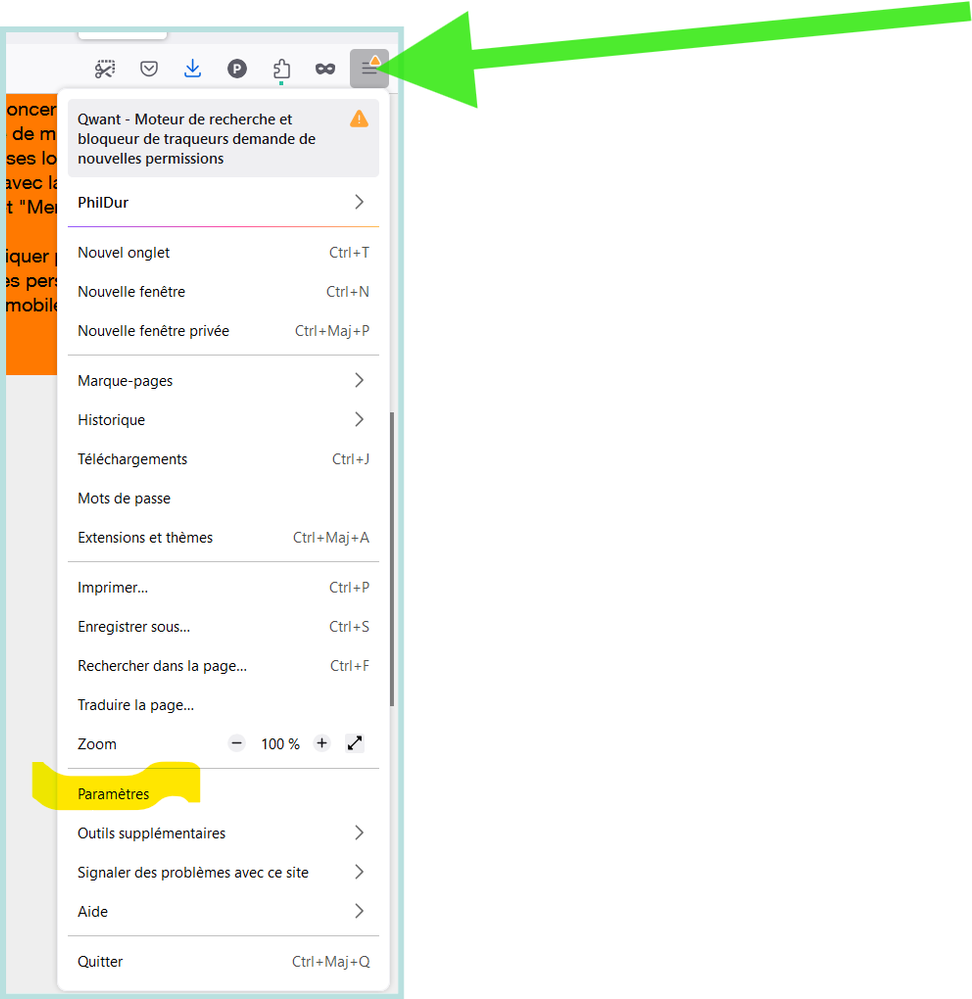Image resolution: width=972 pixels, height=999 pixels.
Task: Increase zoom with the plus button
Action: pyautogui.click(x=322, y=743)
